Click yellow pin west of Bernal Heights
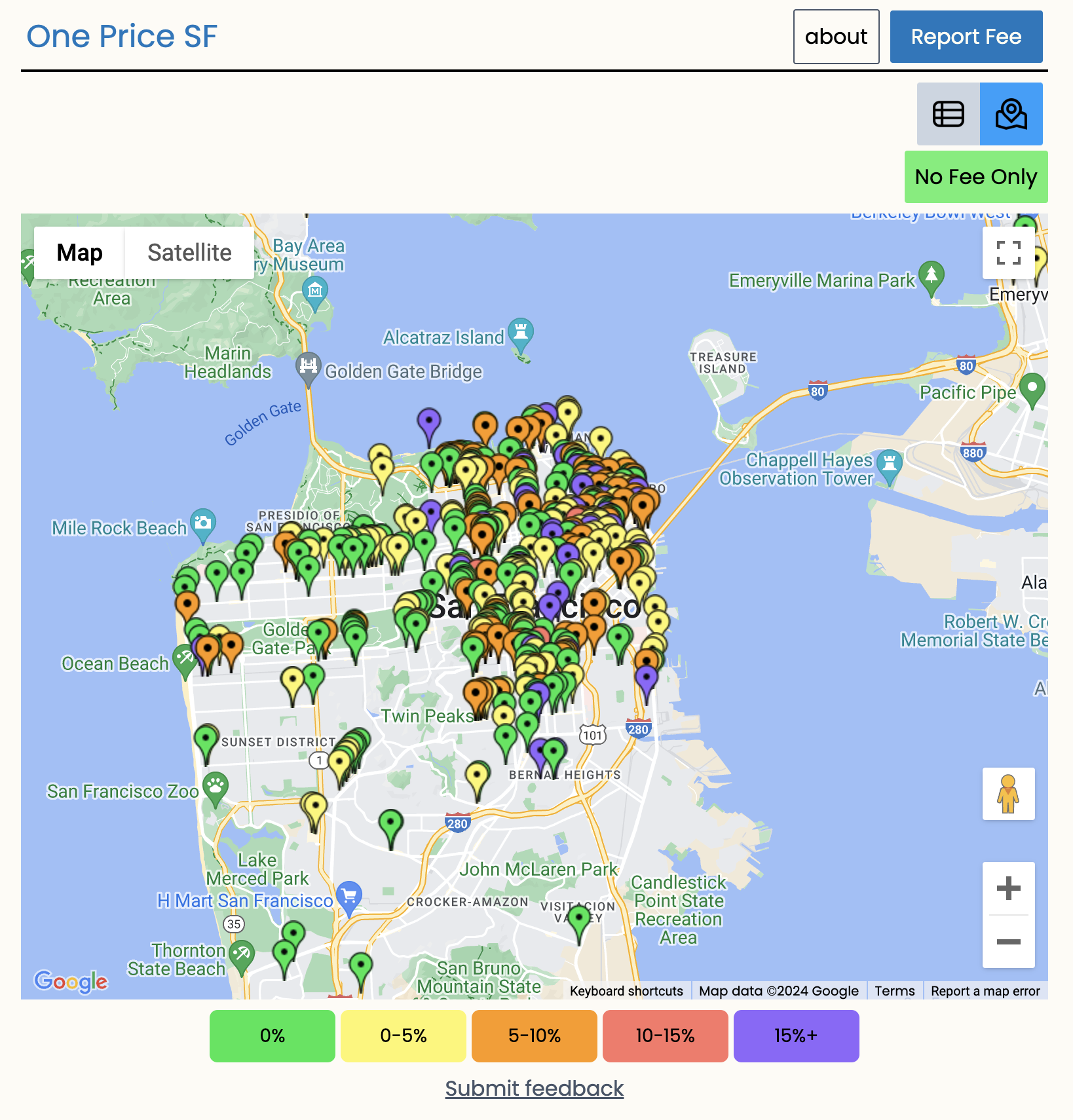 (x=478, y=777)
